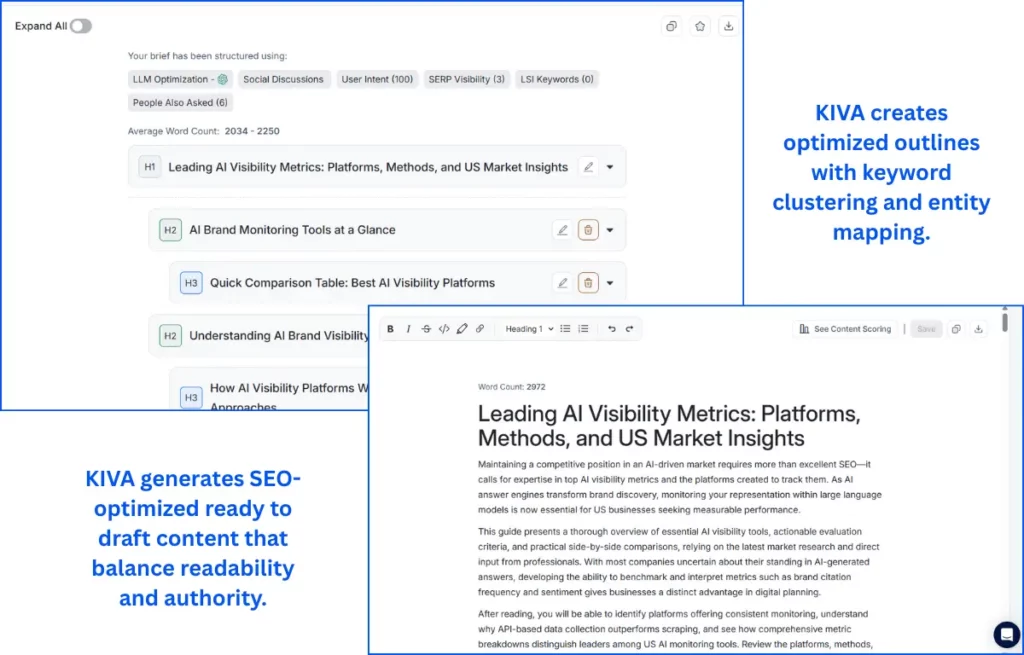Expand the H1 Leading AI Visibility Metrics chevron
This screenshot has height=655, width=1024.
(609, 166)
